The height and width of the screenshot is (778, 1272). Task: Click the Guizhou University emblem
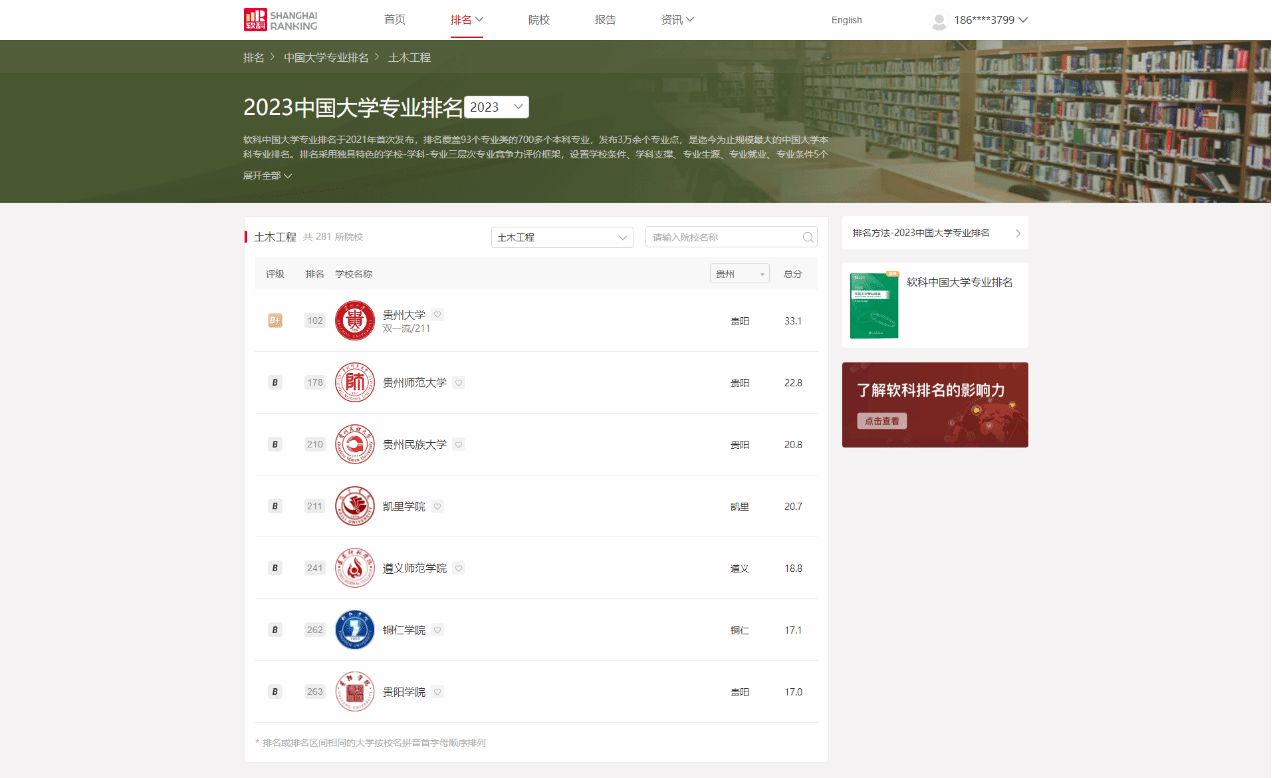355,321
